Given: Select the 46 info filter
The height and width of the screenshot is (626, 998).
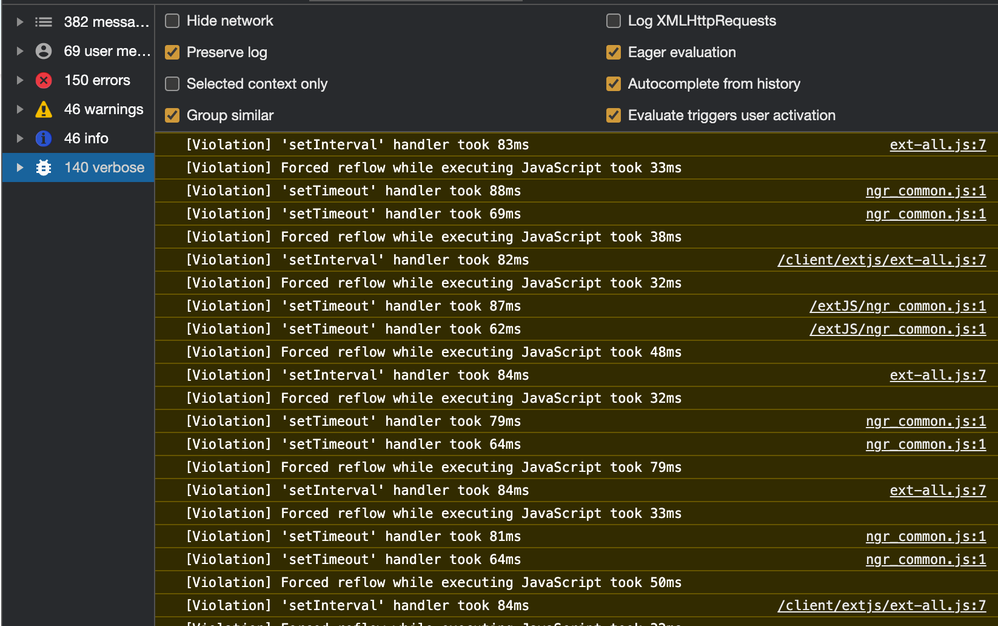Looking at the screenshot, I should [78, 138].
